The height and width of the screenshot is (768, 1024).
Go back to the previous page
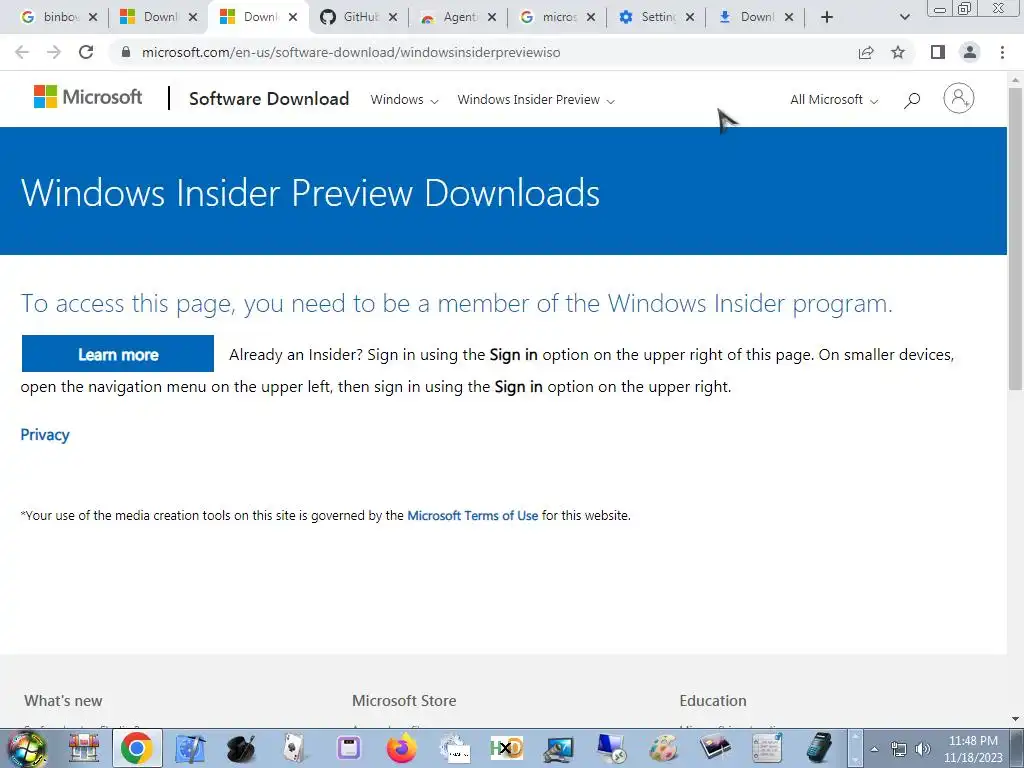[22, 52]
